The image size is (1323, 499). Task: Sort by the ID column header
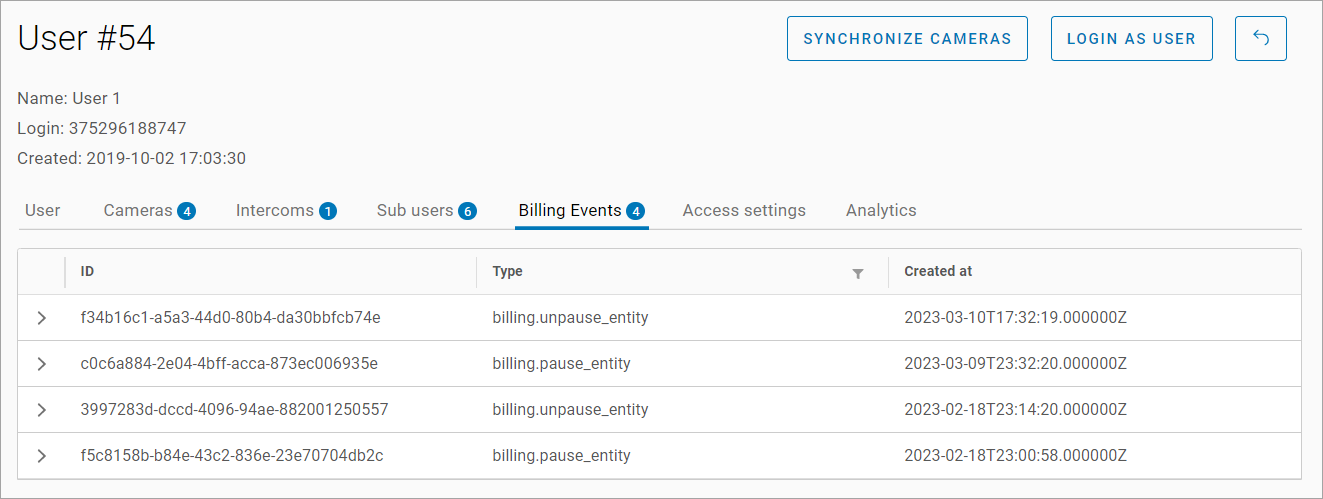(88, 271)
